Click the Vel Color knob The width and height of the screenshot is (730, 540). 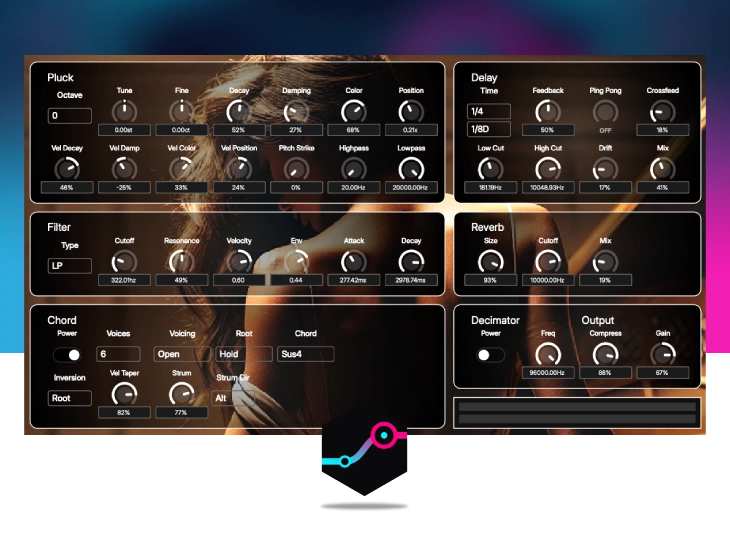coord(182,169)
